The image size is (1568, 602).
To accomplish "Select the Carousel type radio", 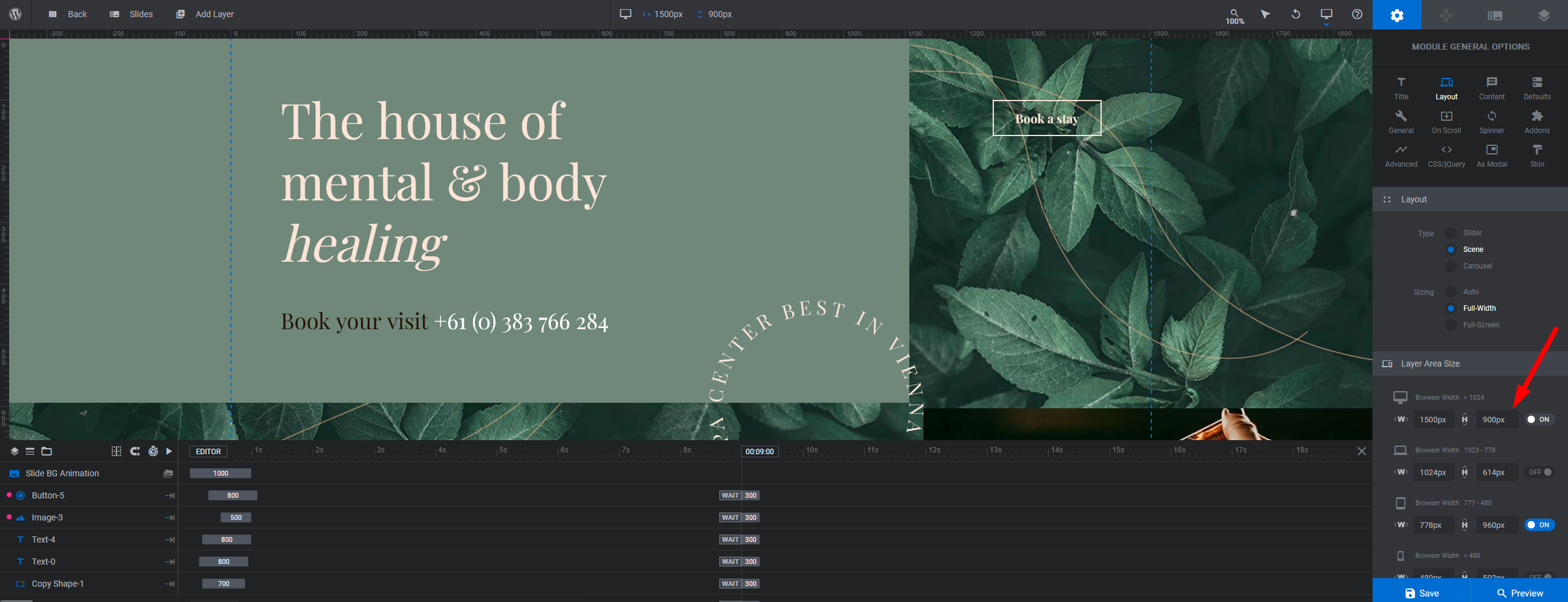I will tap(1451, 266).
